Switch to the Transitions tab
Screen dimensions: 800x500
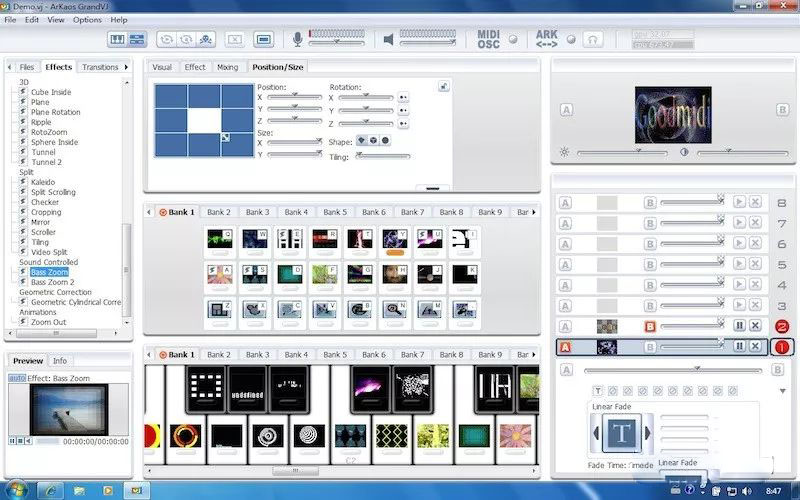pos(100,67)
